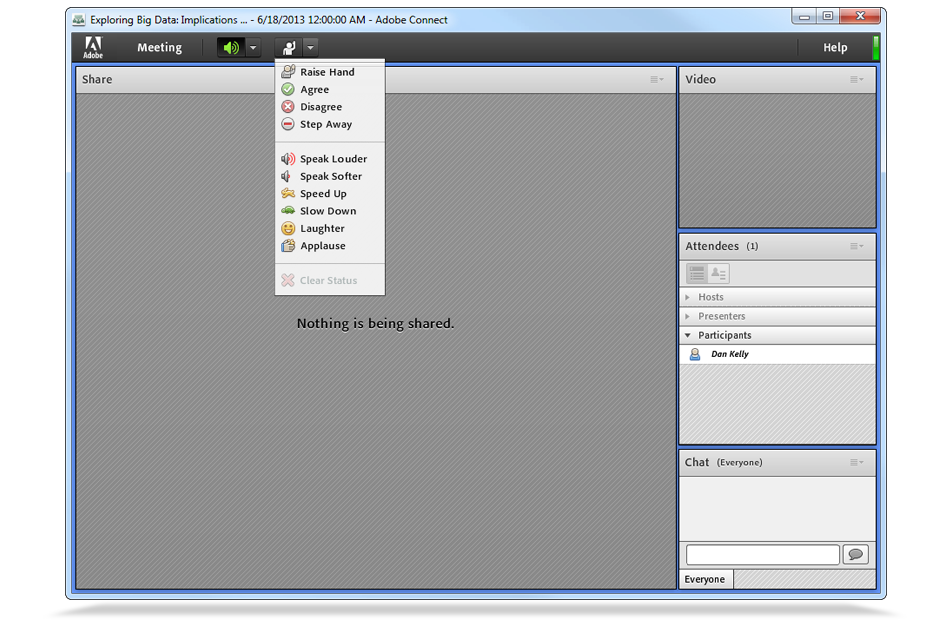
Task: Switch to attendee list view
Action: [697, 273]
